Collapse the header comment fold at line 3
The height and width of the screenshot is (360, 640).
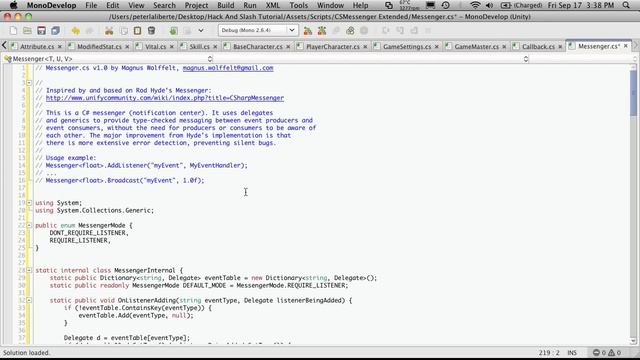click(x=29, y=83)
